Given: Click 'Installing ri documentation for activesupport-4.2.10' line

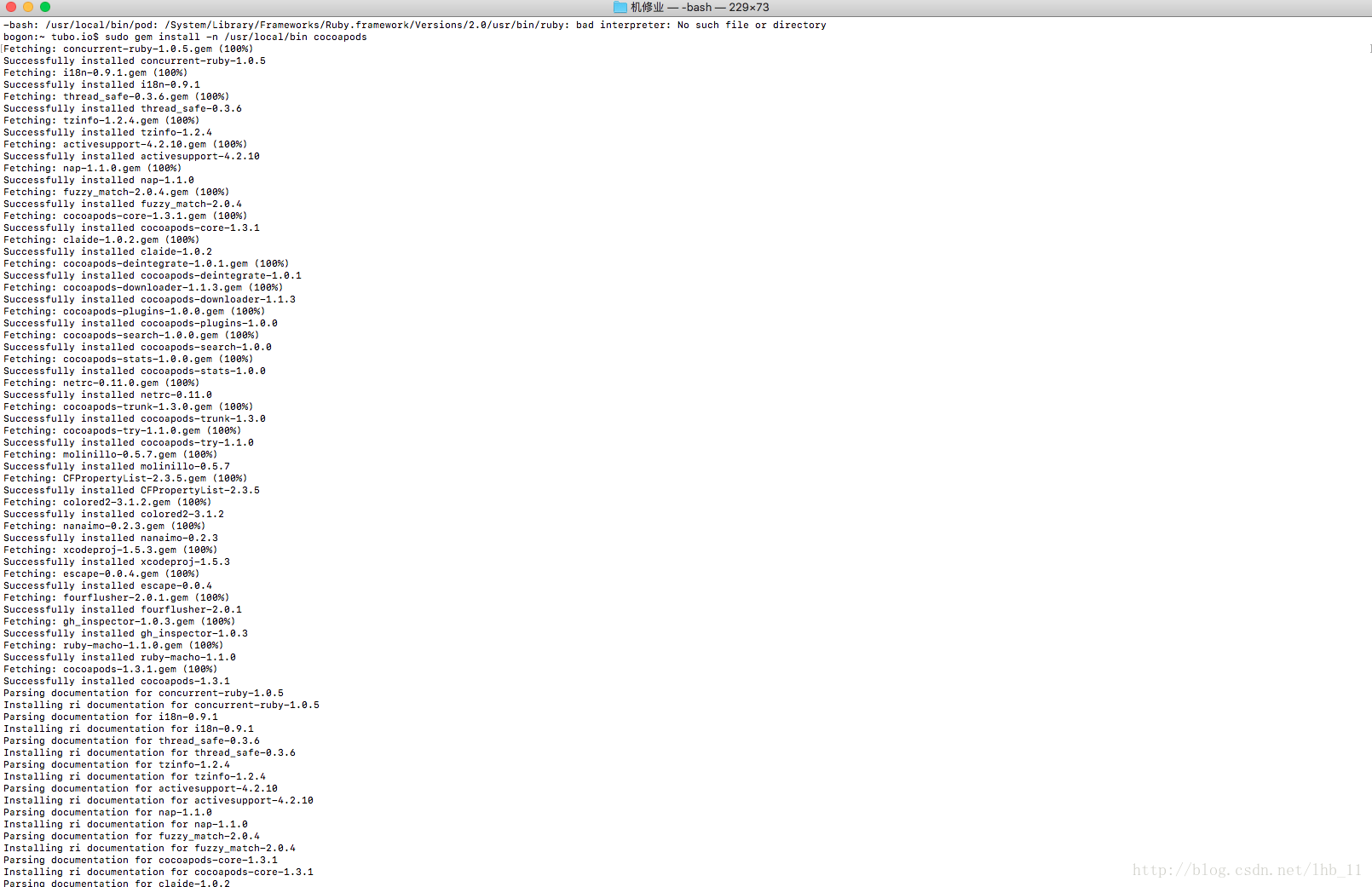Looking at the screenshot, I should 159,800.
